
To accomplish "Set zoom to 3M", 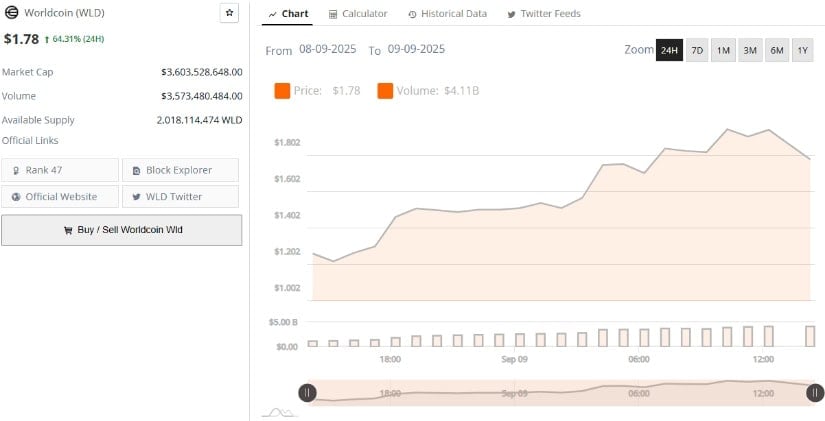I will coord(750,50).
